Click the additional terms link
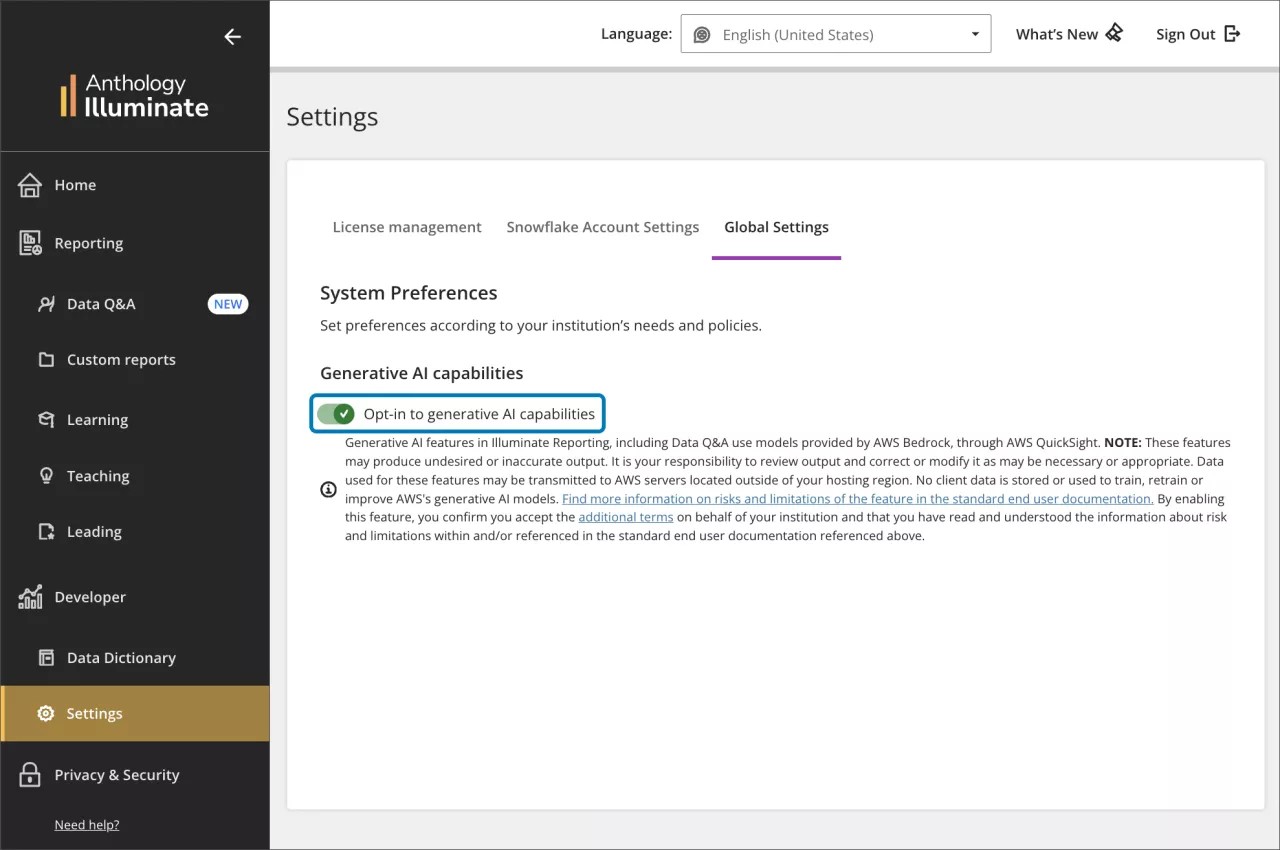1280x850 pixels. click(626, 517)
